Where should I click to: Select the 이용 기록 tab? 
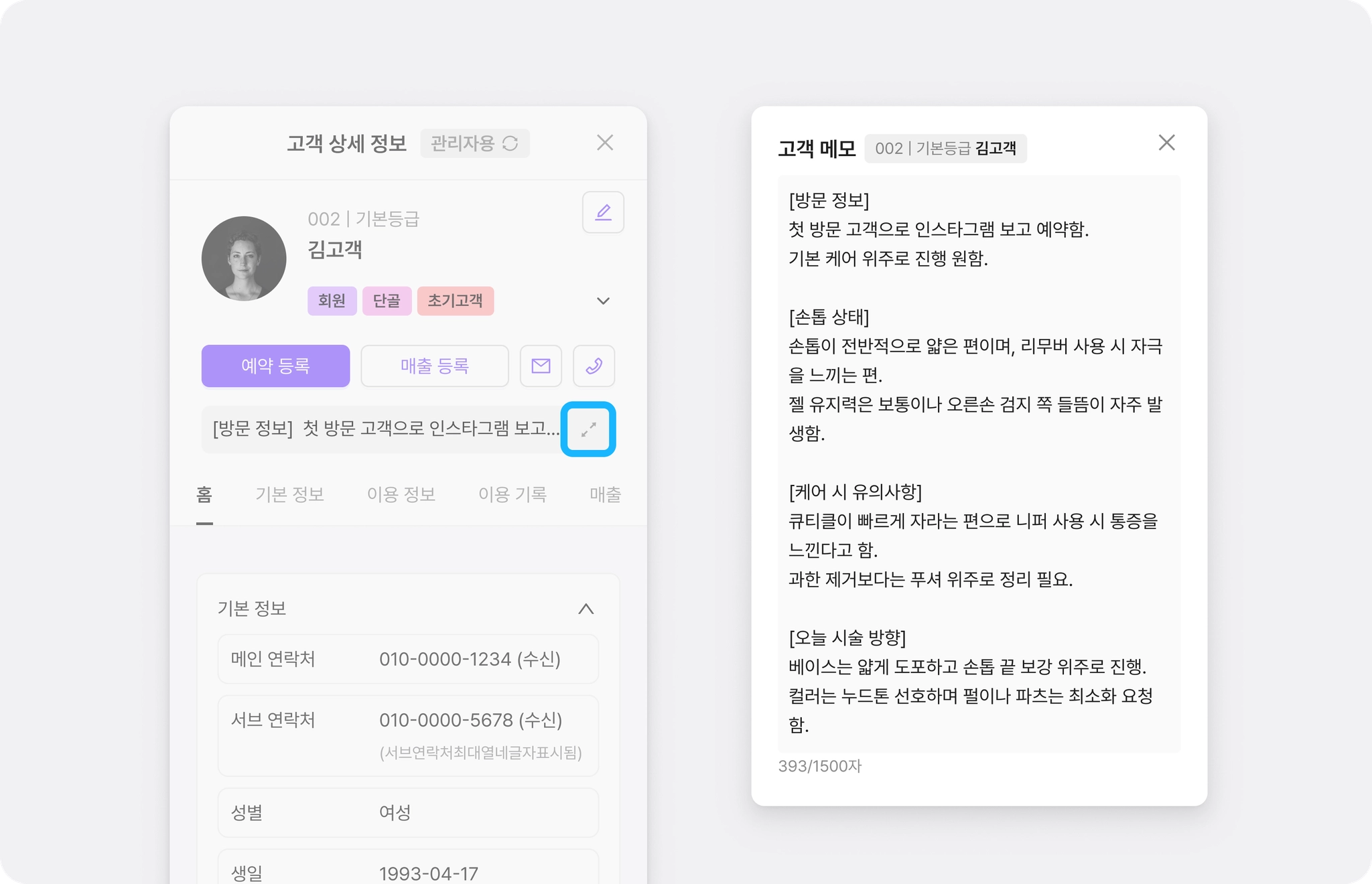[512, 494]
